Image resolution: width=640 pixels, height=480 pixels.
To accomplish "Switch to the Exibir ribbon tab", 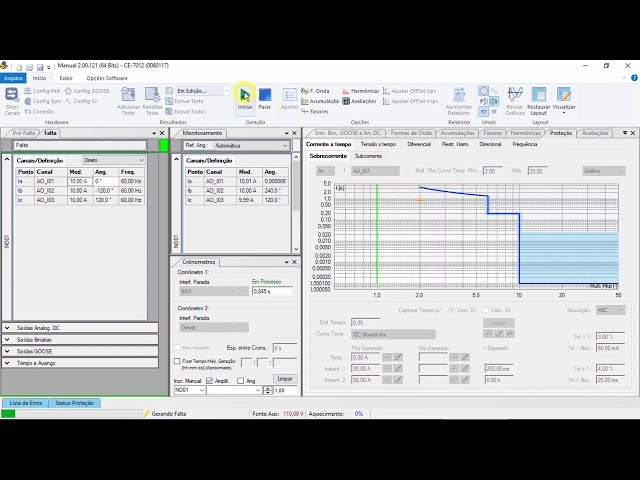I will 66,78.
